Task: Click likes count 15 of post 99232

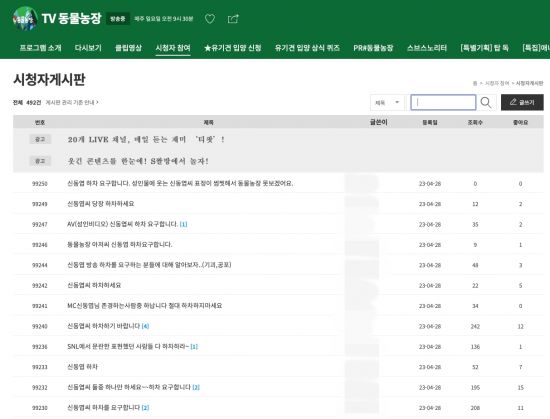Action: [x=521, y=387]
